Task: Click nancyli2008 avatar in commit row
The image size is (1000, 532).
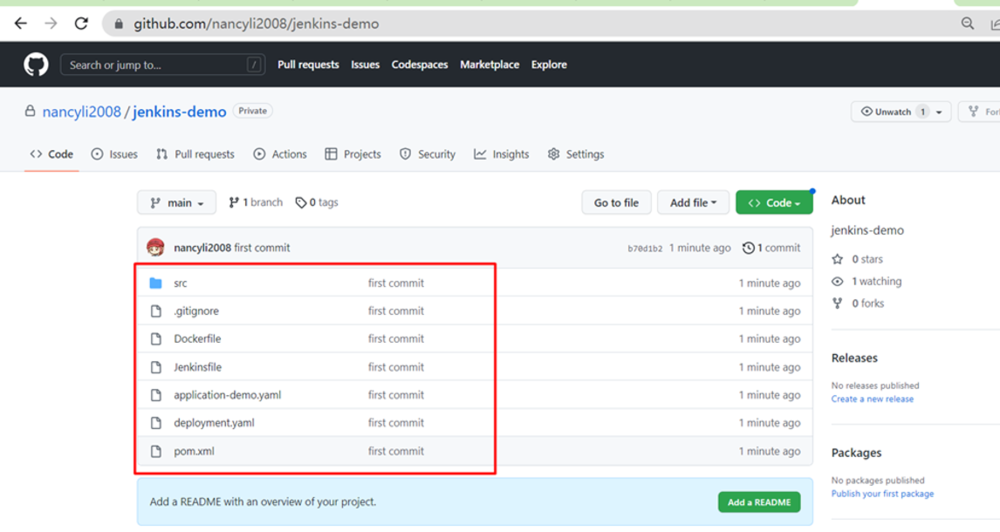Action: (155, 247)
